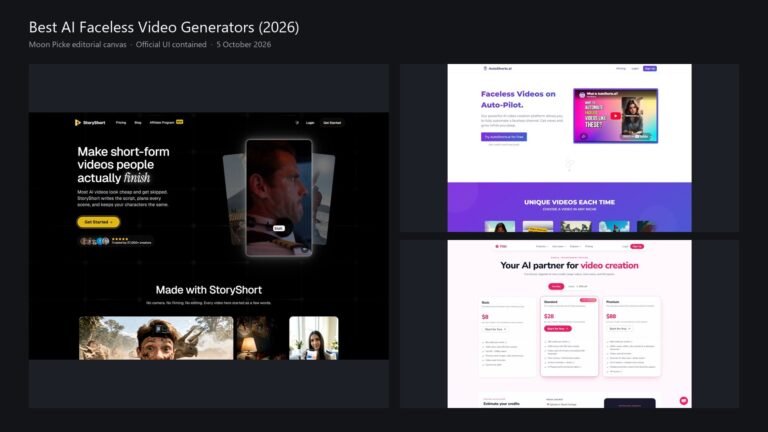Click Get Started in StoryShort header

(x=332, y=123)
